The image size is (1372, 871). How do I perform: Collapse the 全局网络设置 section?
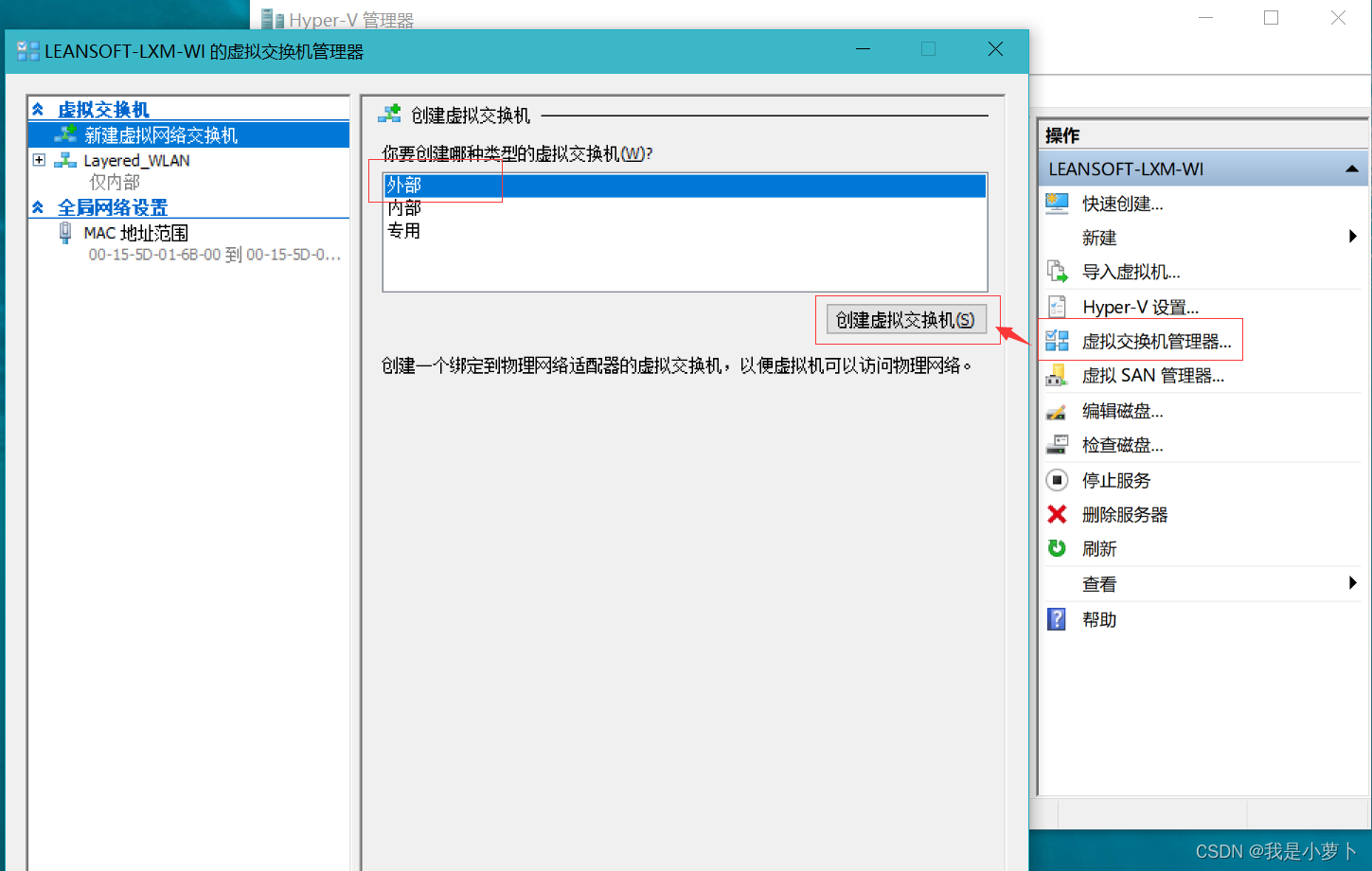click(38, 207)
